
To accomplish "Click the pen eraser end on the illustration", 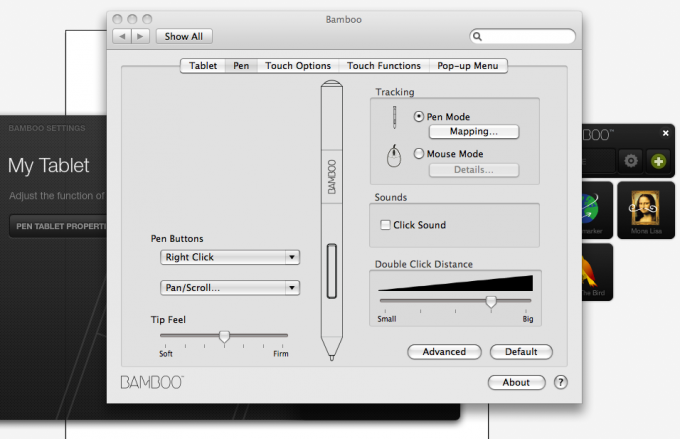I will (x=332, y=83).
